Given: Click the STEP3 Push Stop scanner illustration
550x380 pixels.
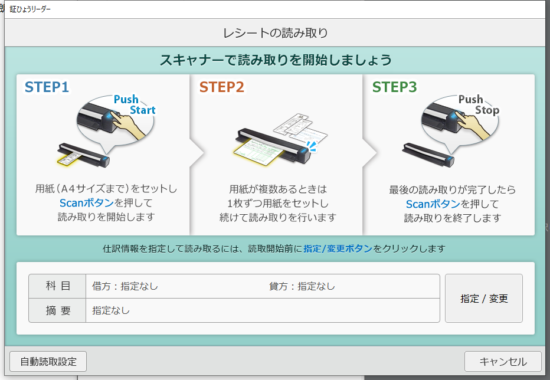Looking at the screenshot, I should click(x=451, y=131).
